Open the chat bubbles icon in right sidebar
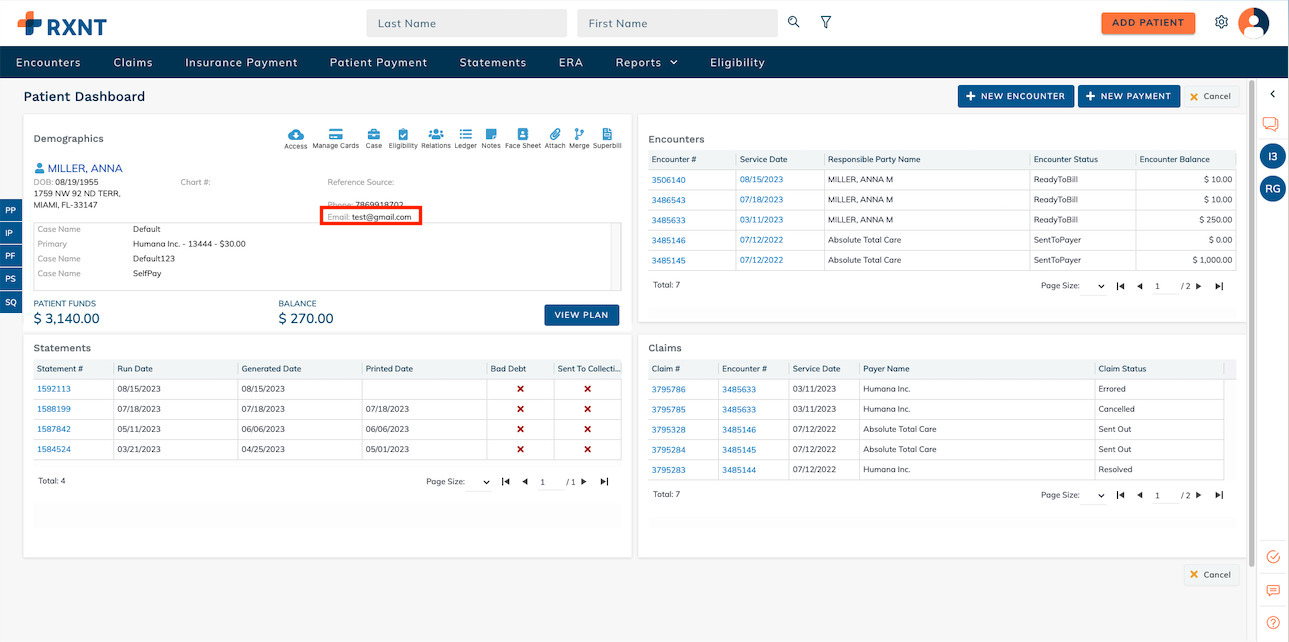 pyautogui.click(x=1271, y=124)
